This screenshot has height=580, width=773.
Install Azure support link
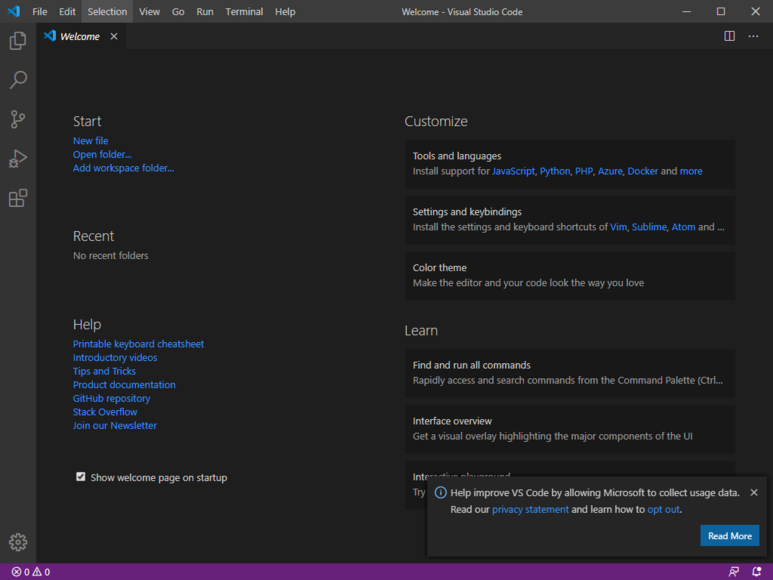point(610,171)
